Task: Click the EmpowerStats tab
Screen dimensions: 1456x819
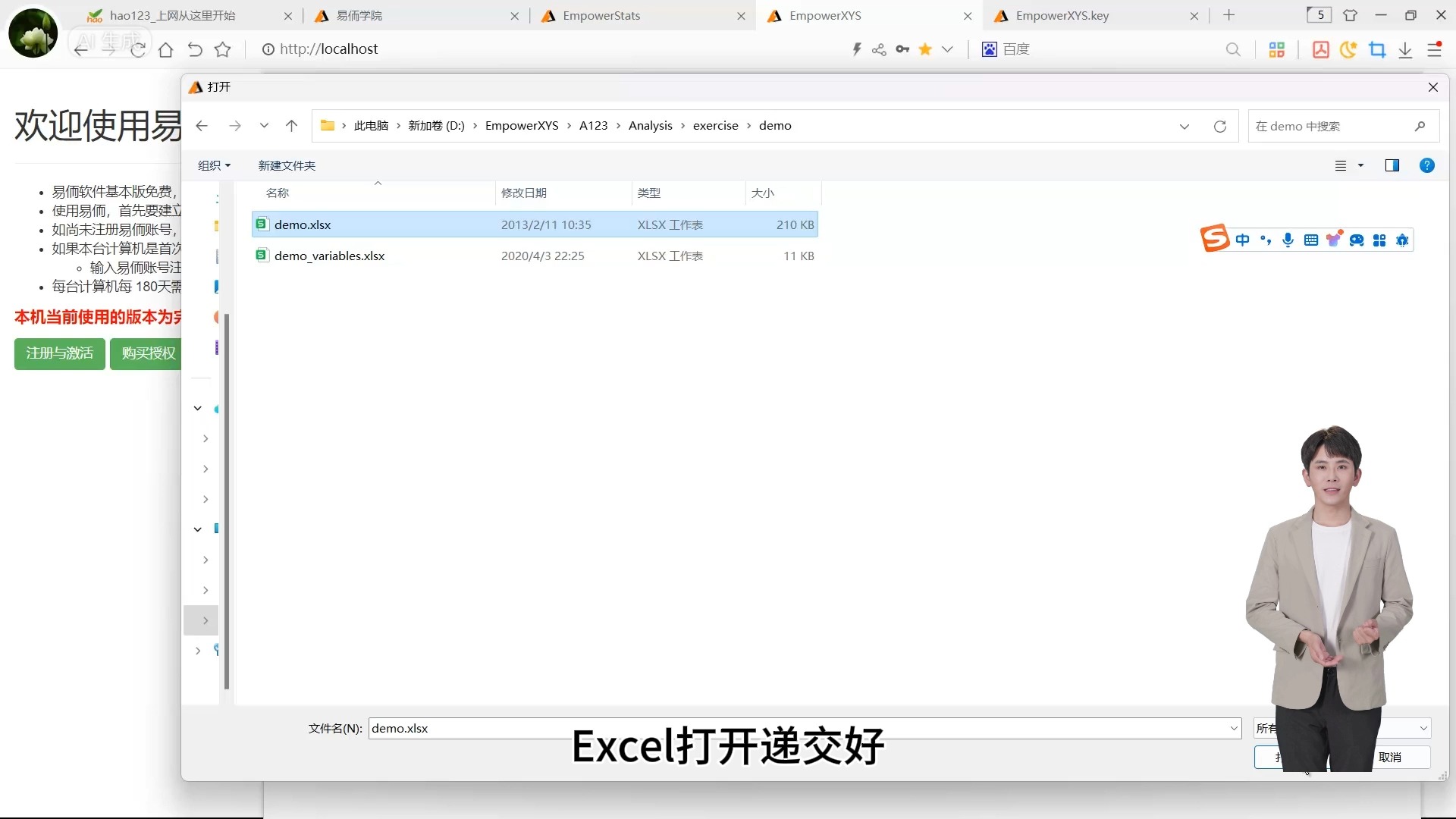Action: 601,15
